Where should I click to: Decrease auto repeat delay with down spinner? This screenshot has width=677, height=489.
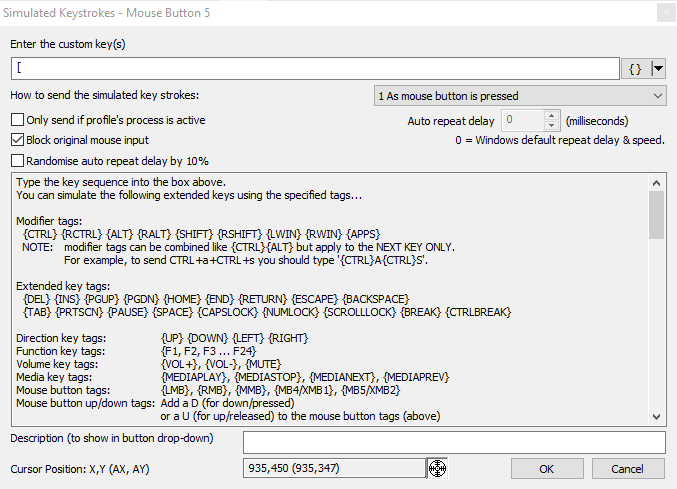tap(551, 125)
